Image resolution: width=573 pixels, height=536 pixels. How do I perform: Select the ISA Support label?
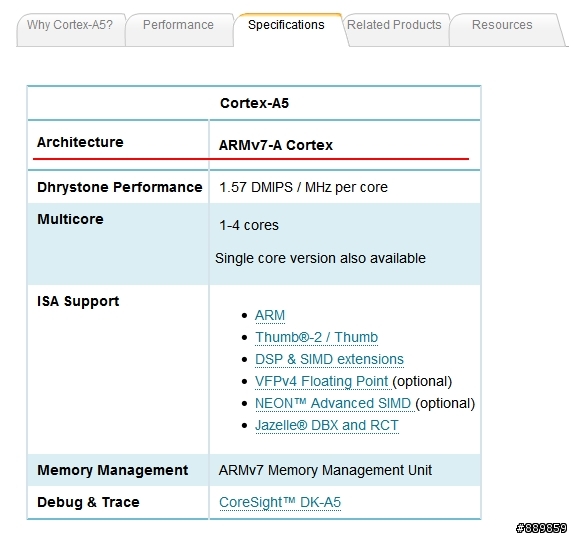(78, 301)
